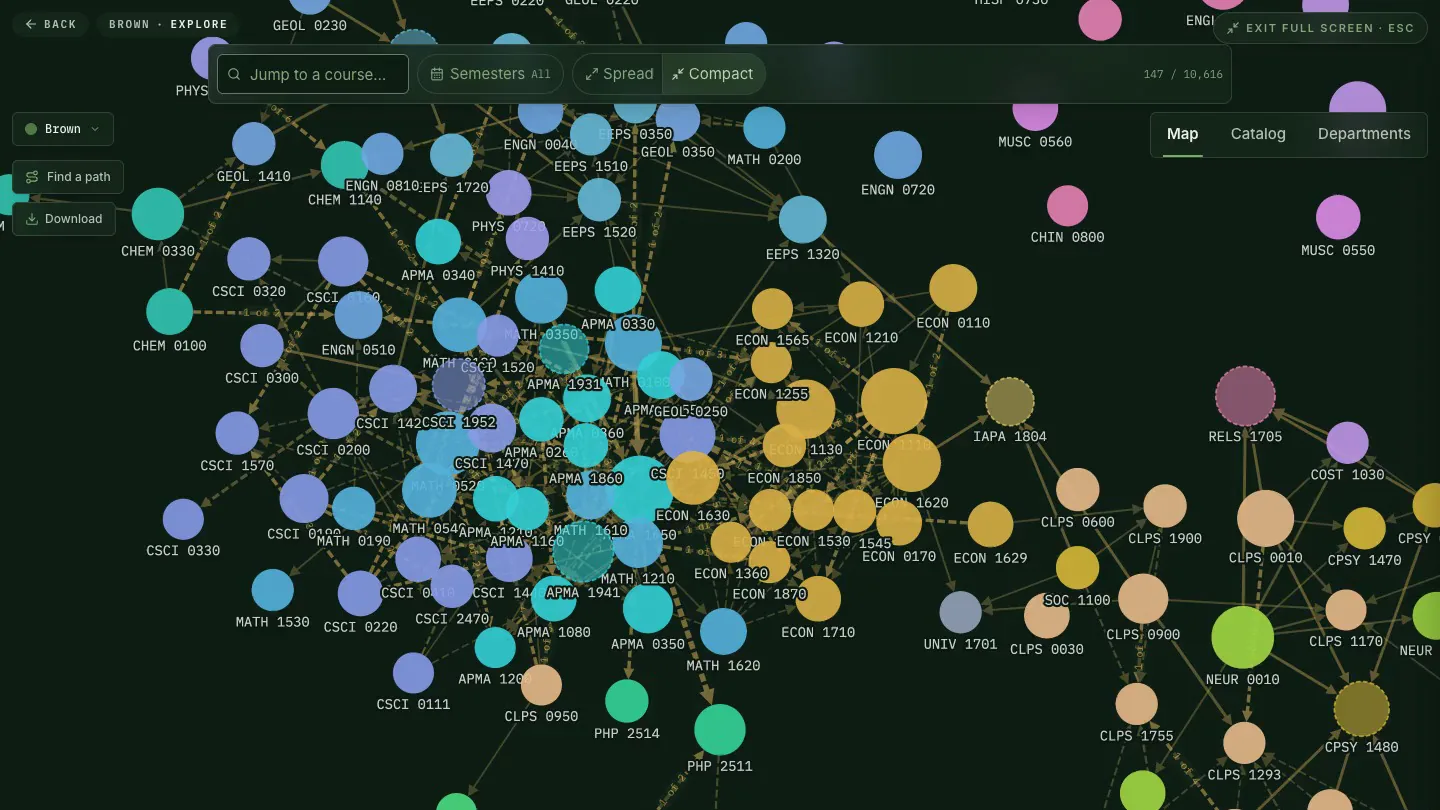The width and height of the screenshot is (1440, 810).
Task: Select the NEUR 0010 green node
Action: (x=1243, y=638)
